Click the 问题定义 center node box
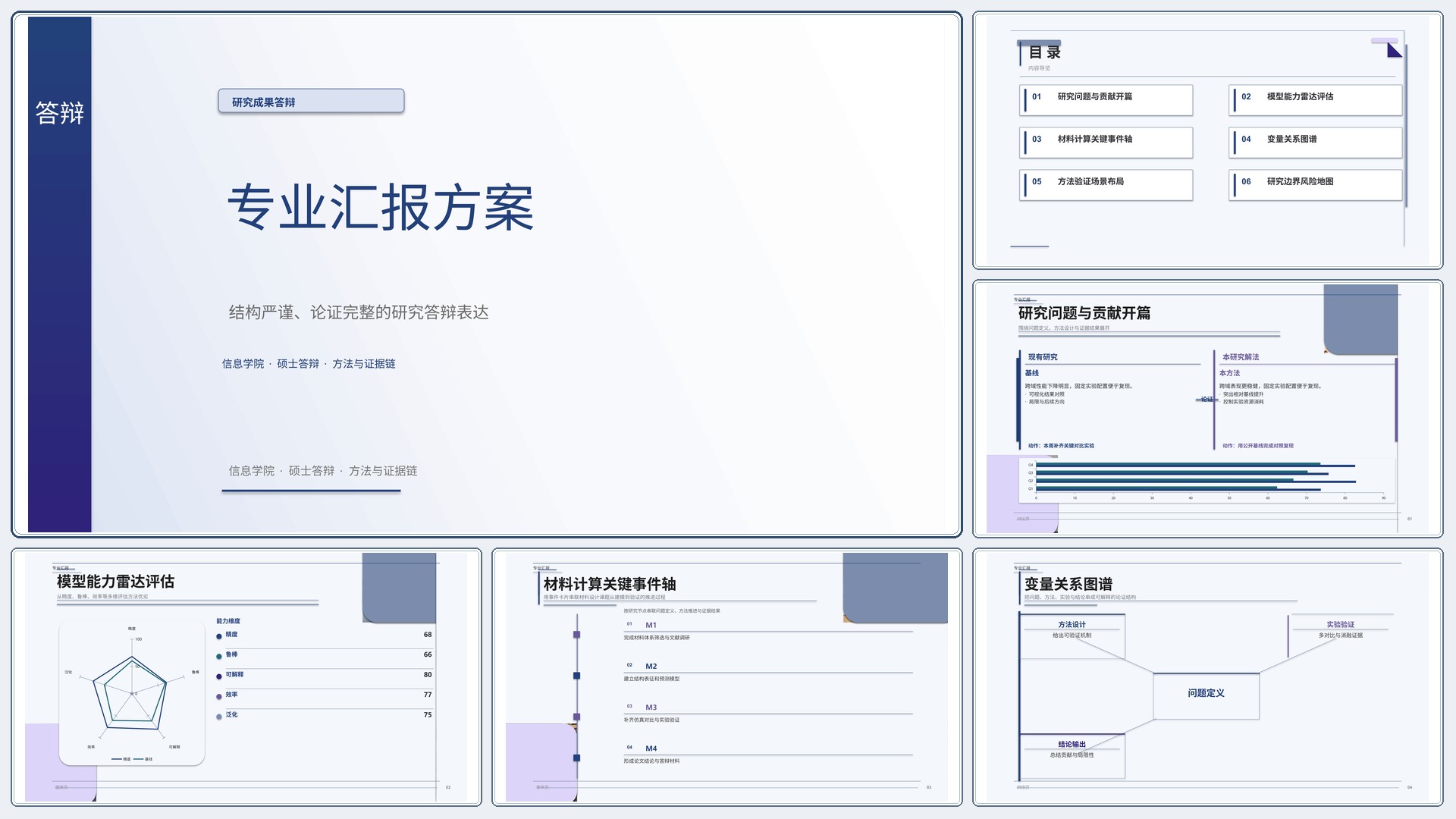 [x=1207, y=695]
